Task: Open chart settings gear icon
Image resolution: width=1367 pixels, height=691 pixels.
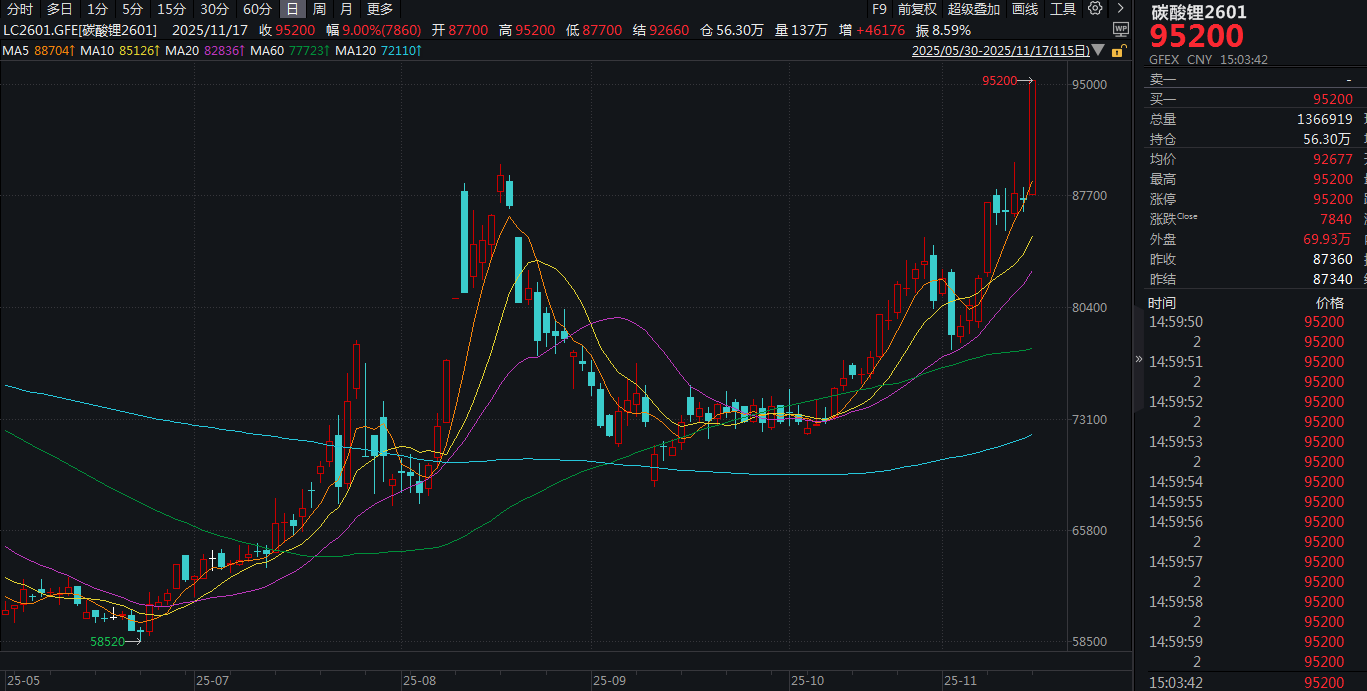Action: pos(1095,9)
